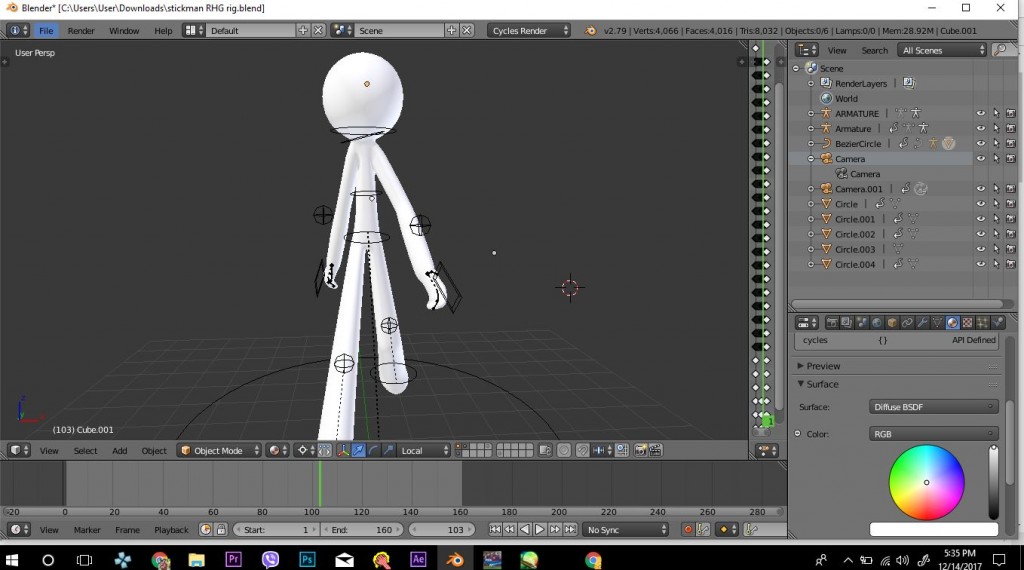Open the Local transform orientation dropdown
The image size is (1024, 570).
tap(423, 451)
